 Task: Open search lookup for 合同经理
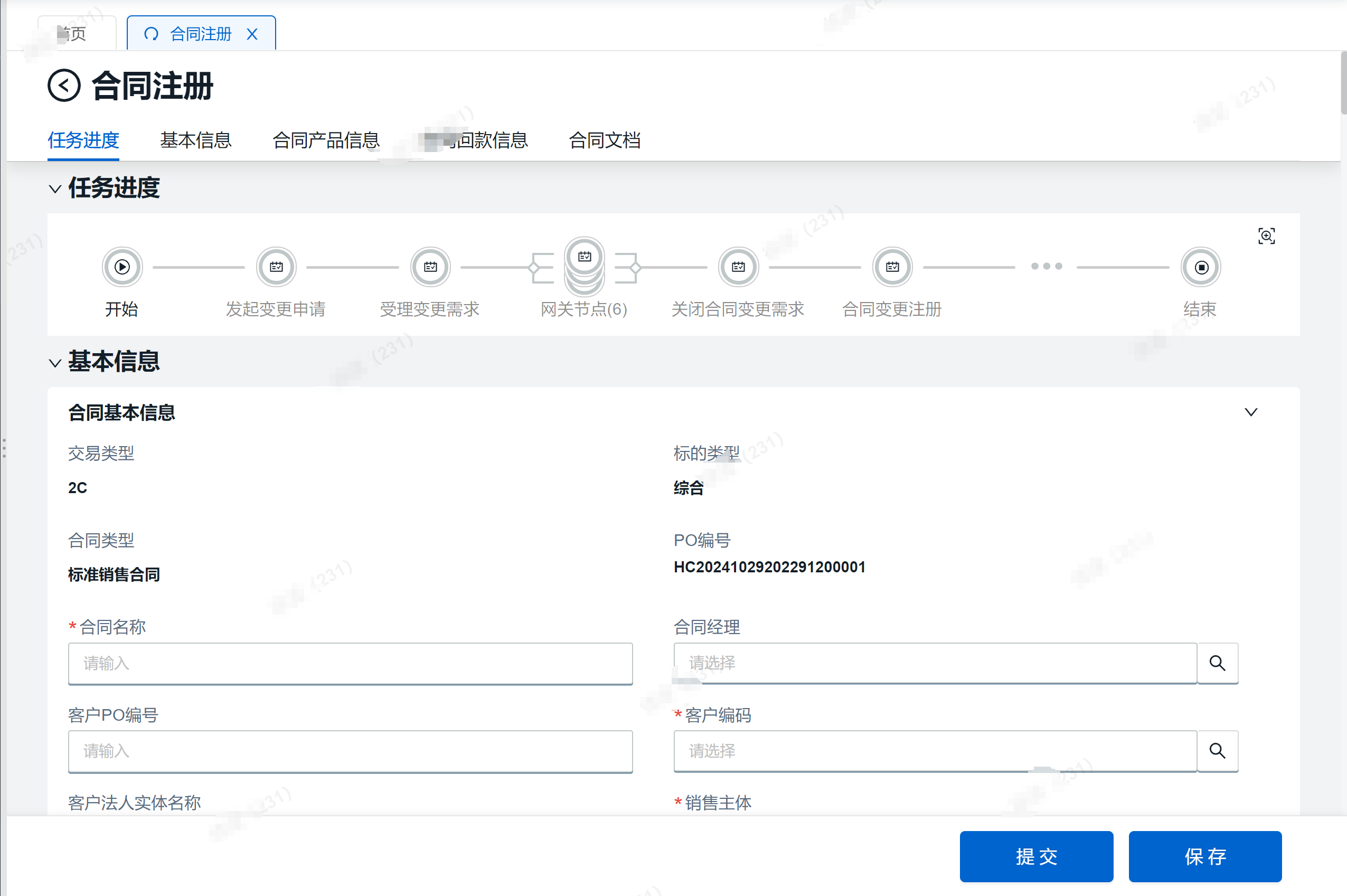1217,664
